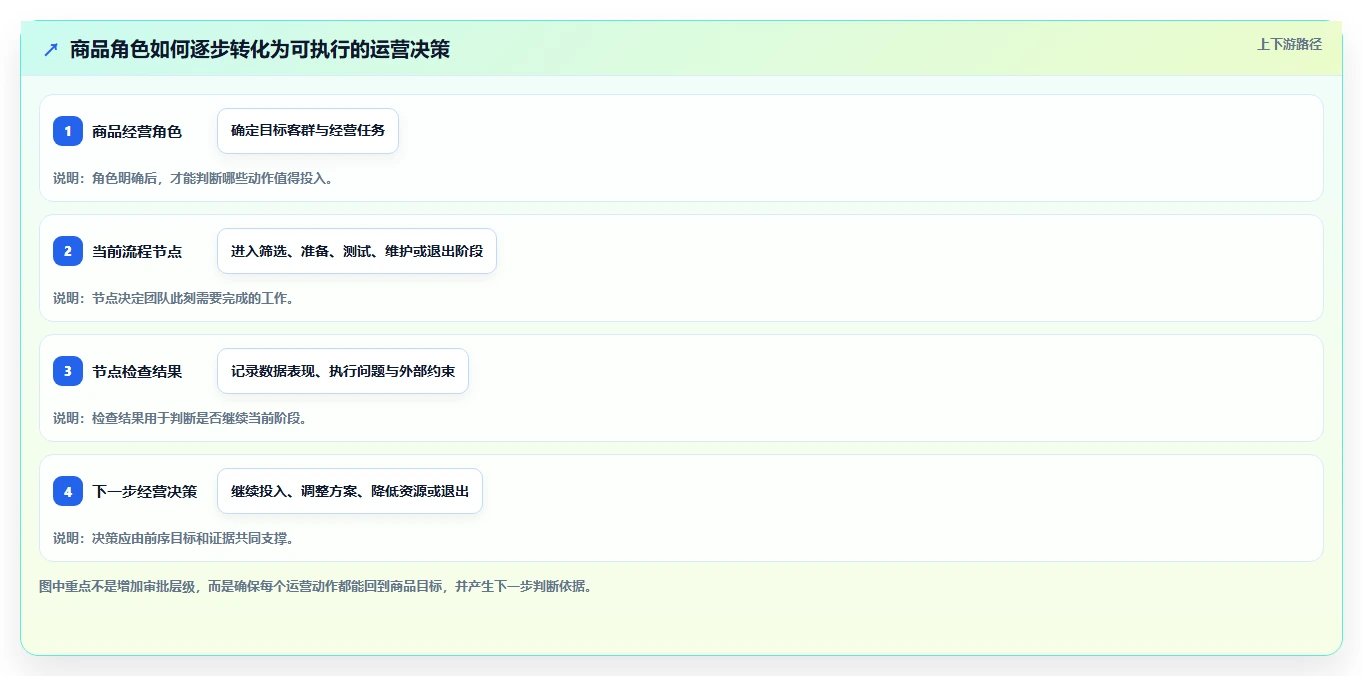Click the step 2 number badge
The width and height of the screenshot is (1363, 676).
(68, 251)
